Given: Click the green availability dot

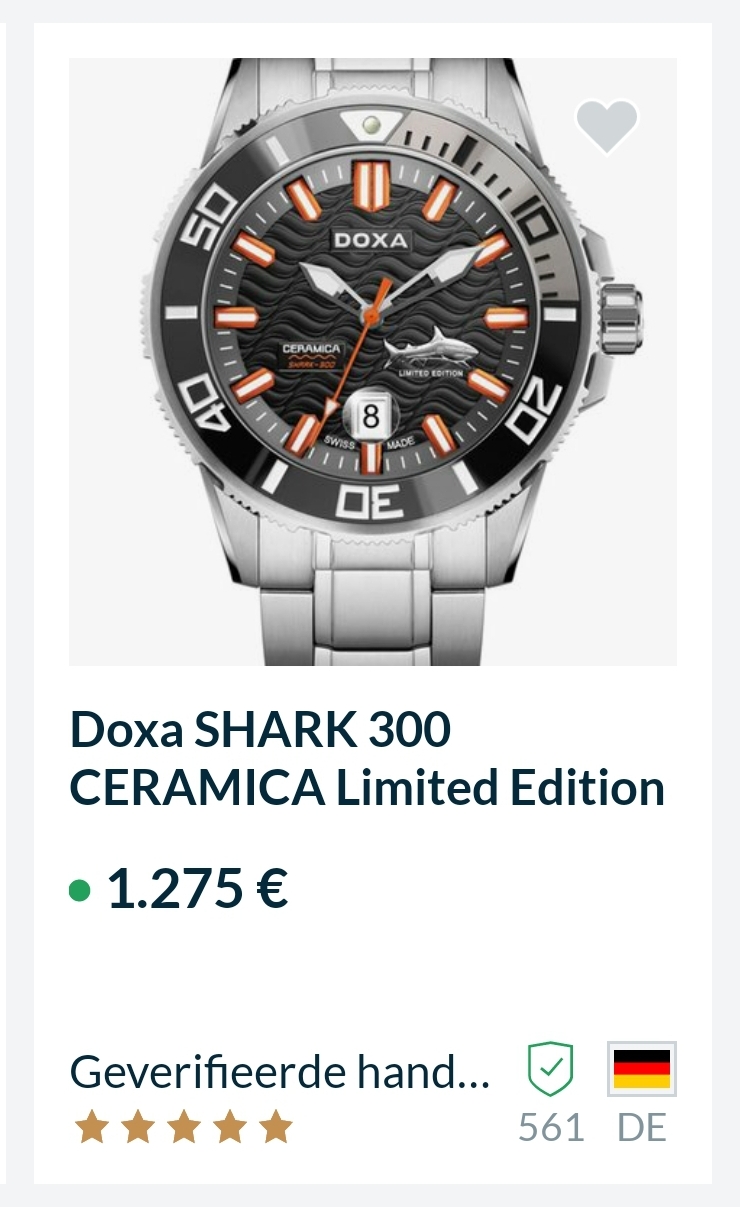Looking at the screenshot, I should tap(80, 890).
